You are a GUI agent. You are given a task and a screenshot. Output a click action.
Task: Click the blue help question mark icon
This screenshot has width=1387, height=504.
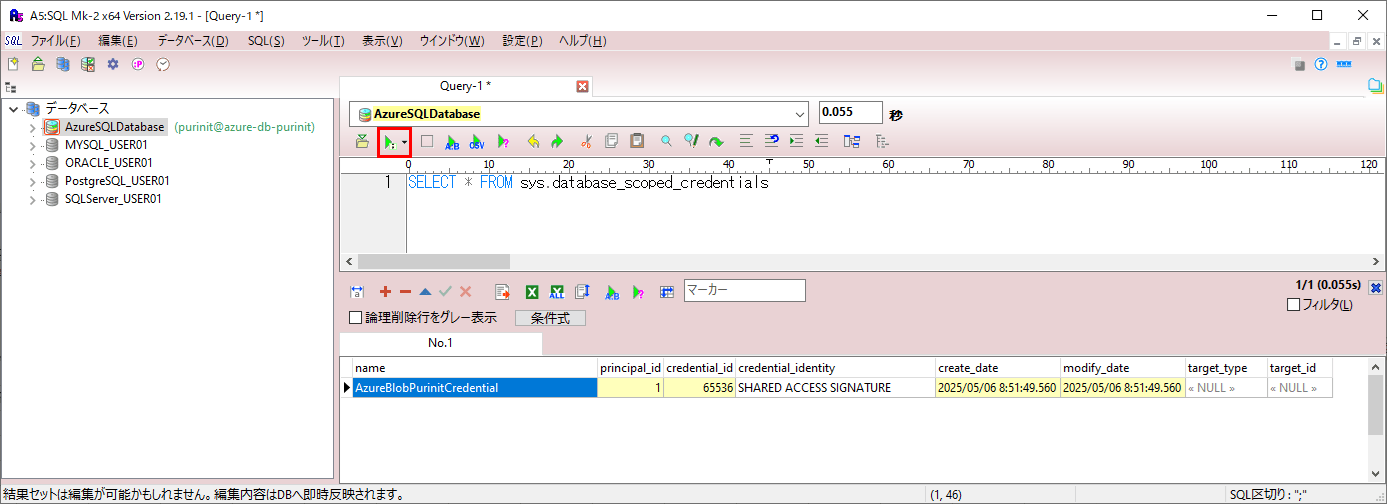coord(1320,64)
